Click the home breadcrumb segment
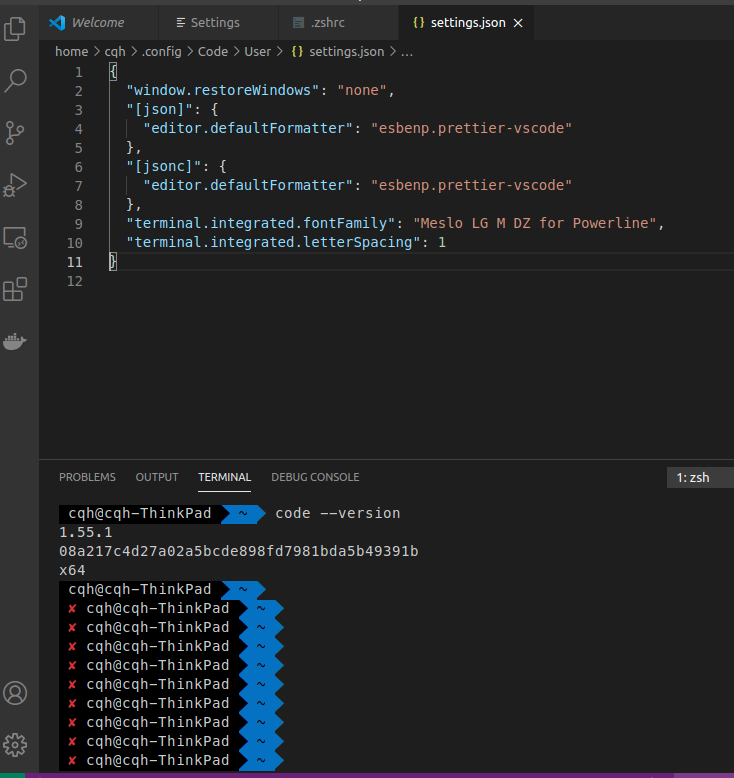 [71, 52]
